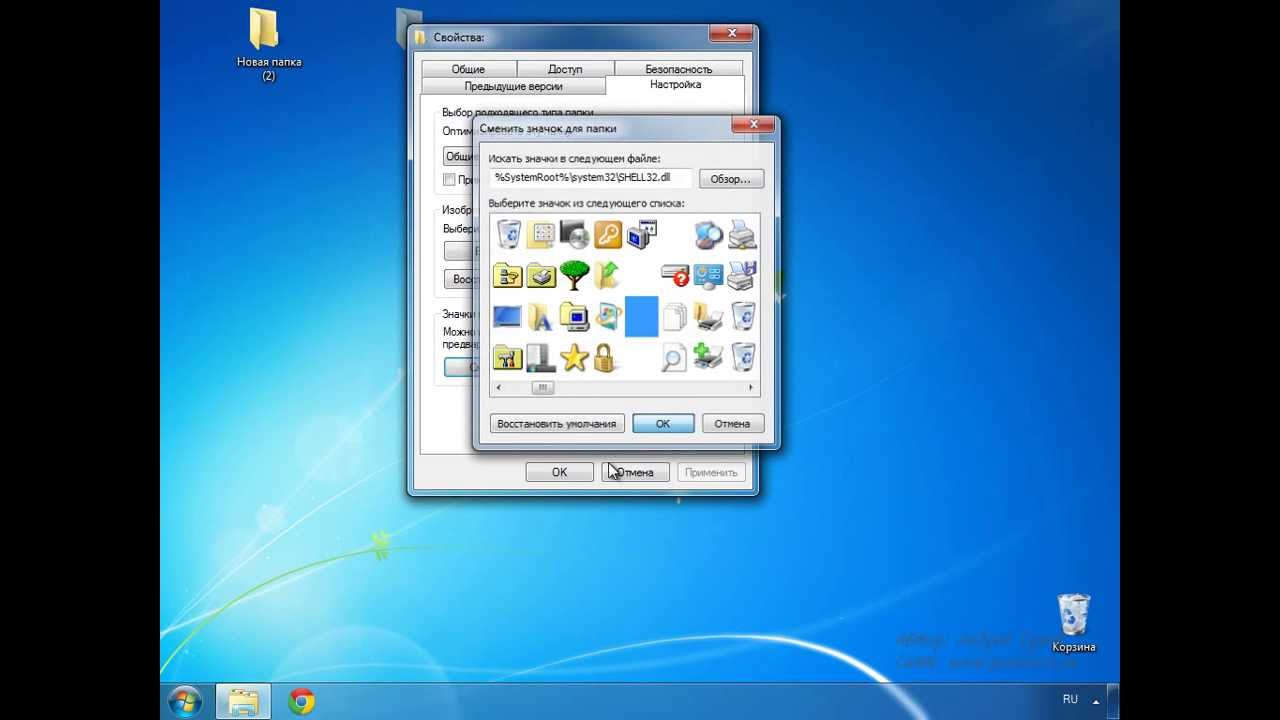Select the printer with green plus icon

pyautogui.click(x=708, y=357)
